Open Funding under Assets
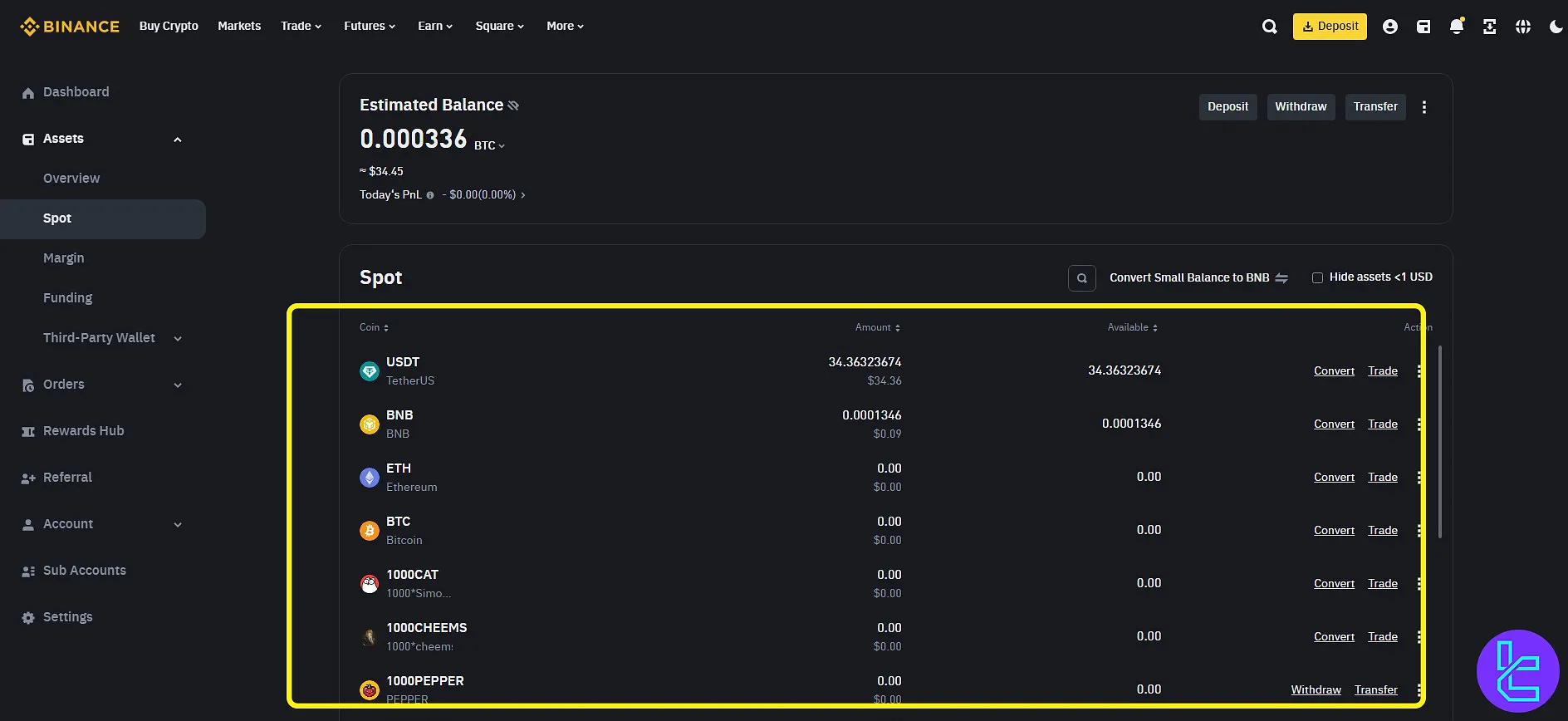Screen dimensions: 1568x721 [68, 298]
